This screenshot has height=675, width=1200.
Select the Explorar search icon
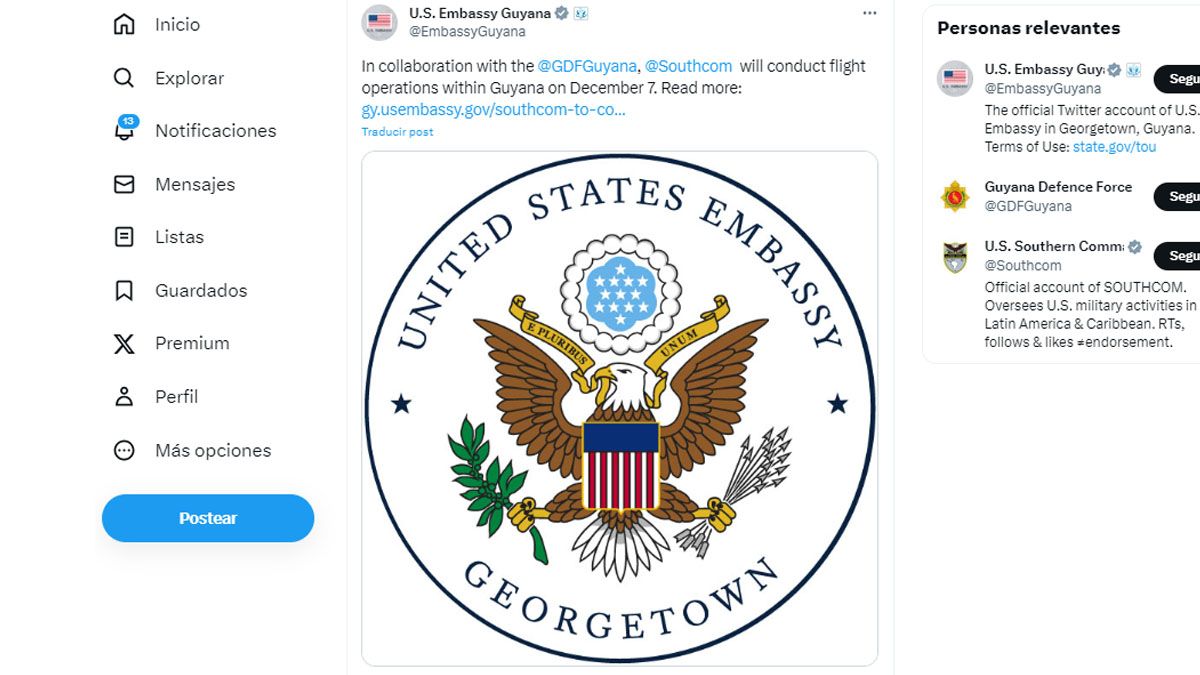(x=124, y=78)
